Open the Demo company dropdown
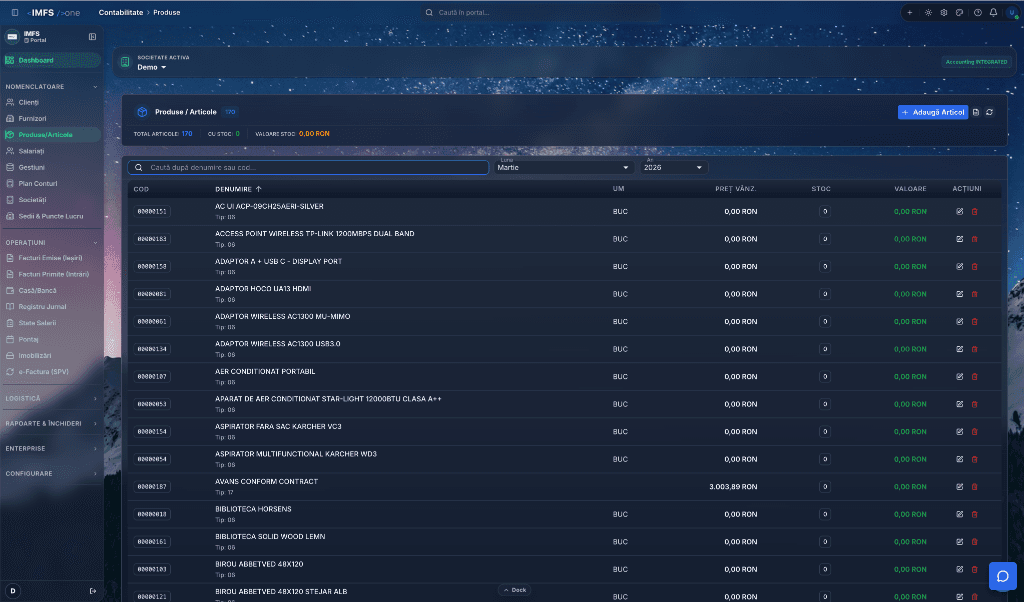 coord(152,67)
